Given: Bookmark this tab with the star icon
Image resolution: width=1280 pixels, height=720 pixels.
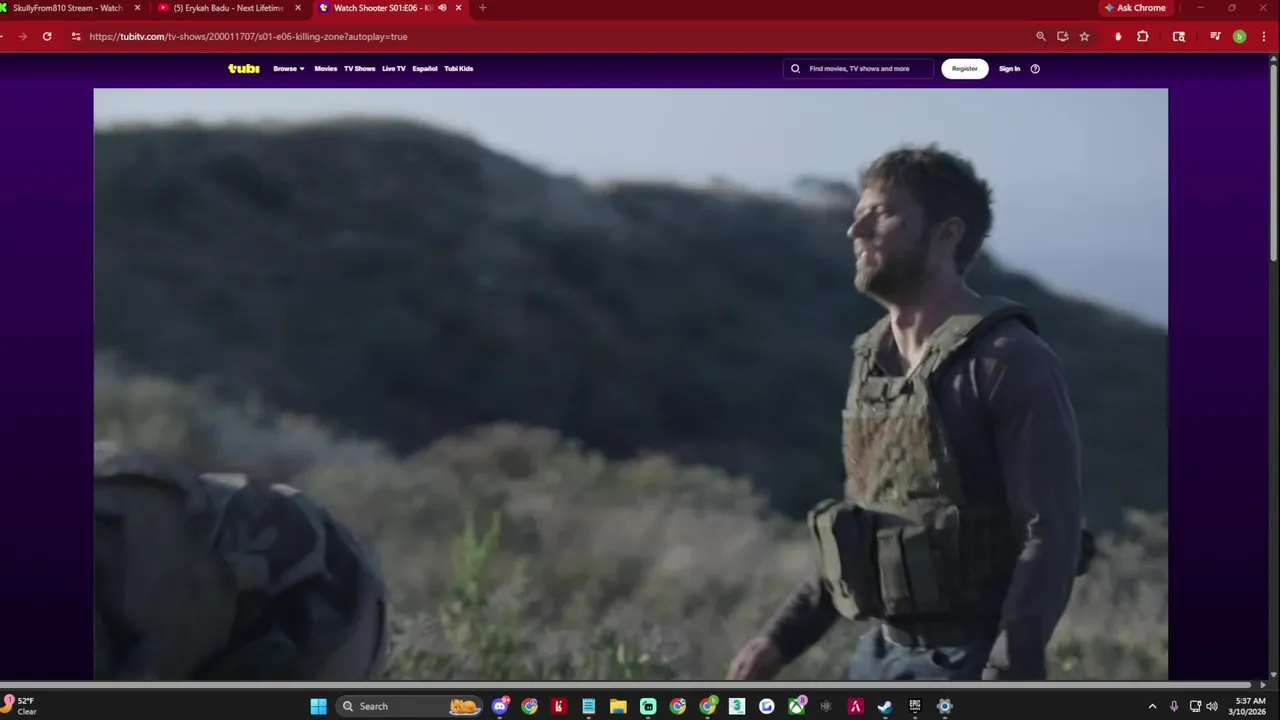Looking at the screenshot, I should coord(1084,36).
